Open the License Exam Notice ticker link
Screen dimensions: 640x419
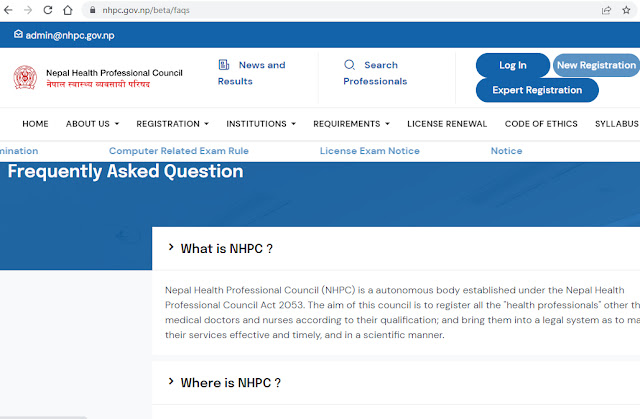pos(370,151)
